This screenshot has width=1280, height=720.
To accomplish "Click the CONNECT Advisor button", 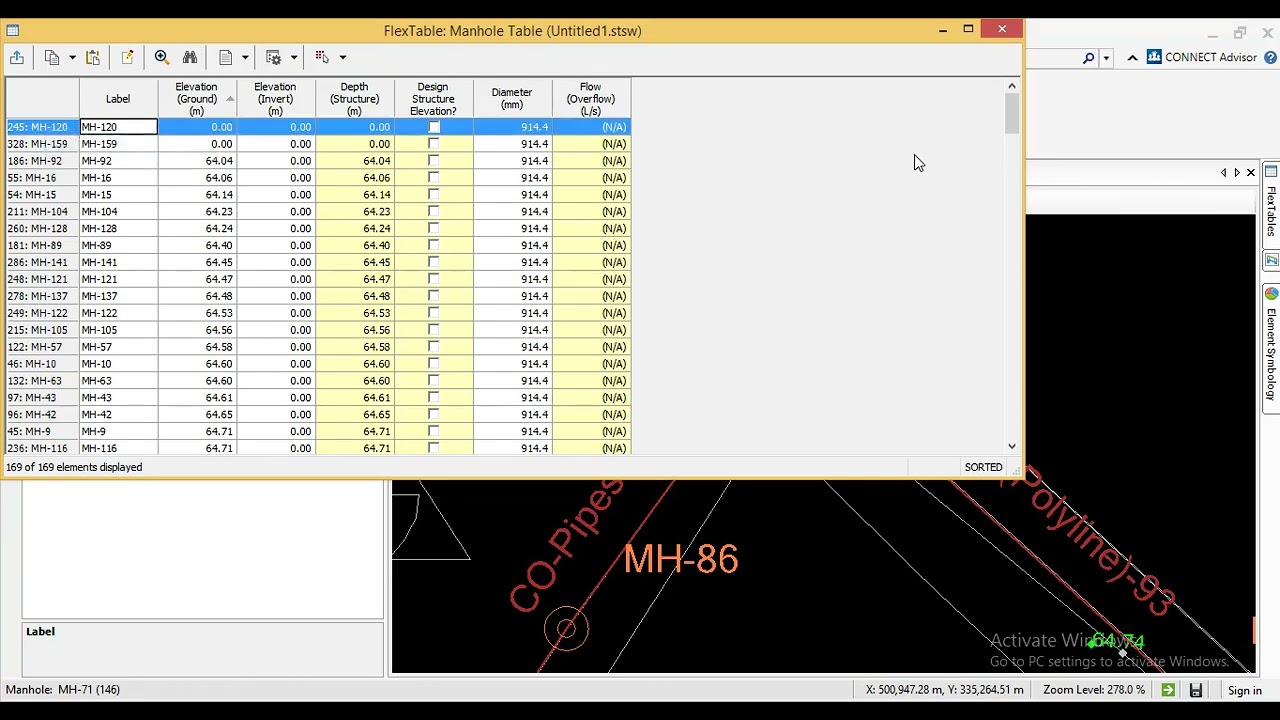I will (1201, 58).
